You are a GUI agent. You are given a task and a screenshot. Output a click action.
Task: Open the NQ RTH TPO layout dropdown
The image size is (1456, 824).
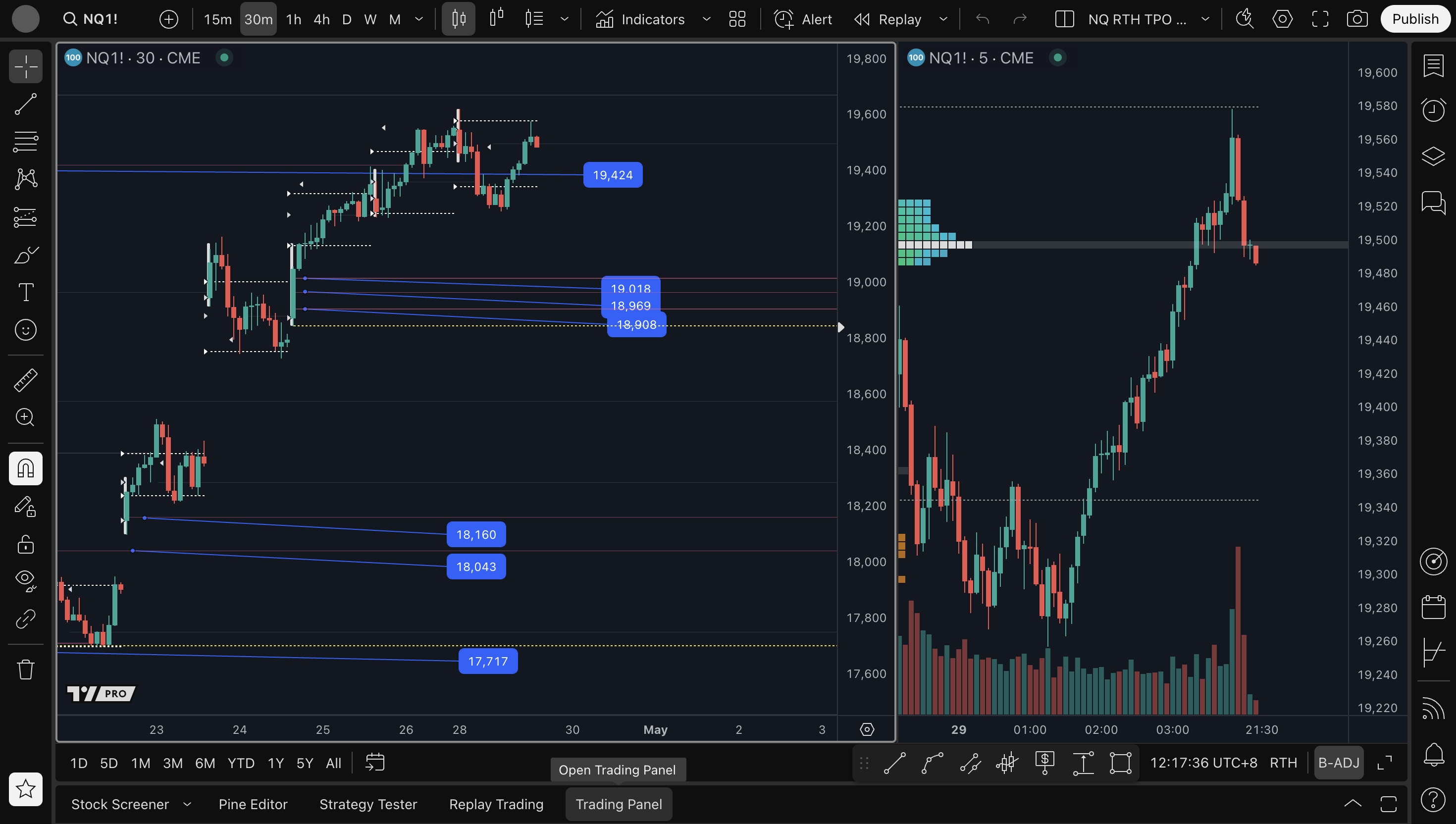(x=1205, y=19)
